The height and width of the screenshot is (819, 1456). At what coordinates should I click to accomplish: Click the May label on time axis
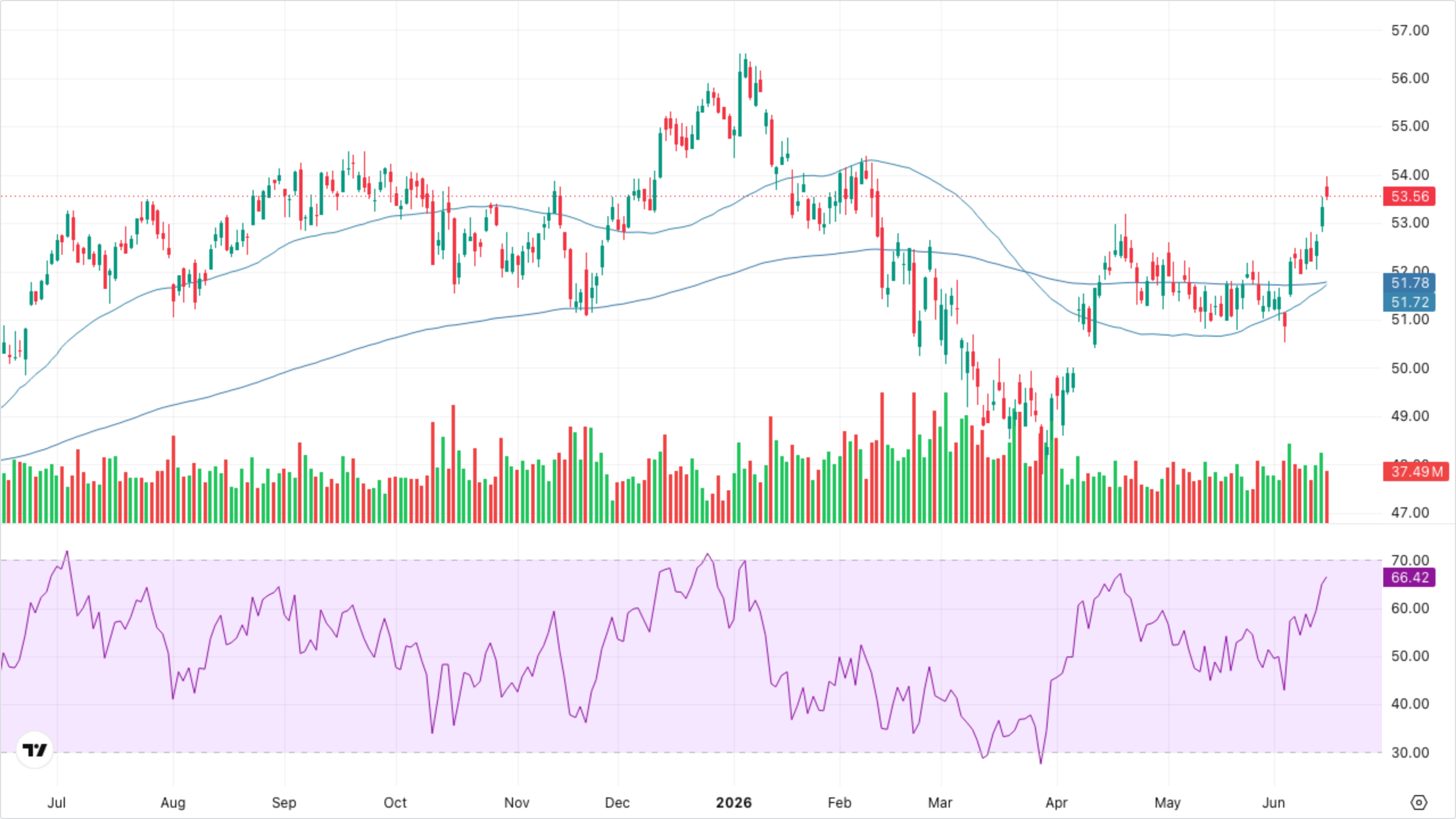(x=1168, y=803)
